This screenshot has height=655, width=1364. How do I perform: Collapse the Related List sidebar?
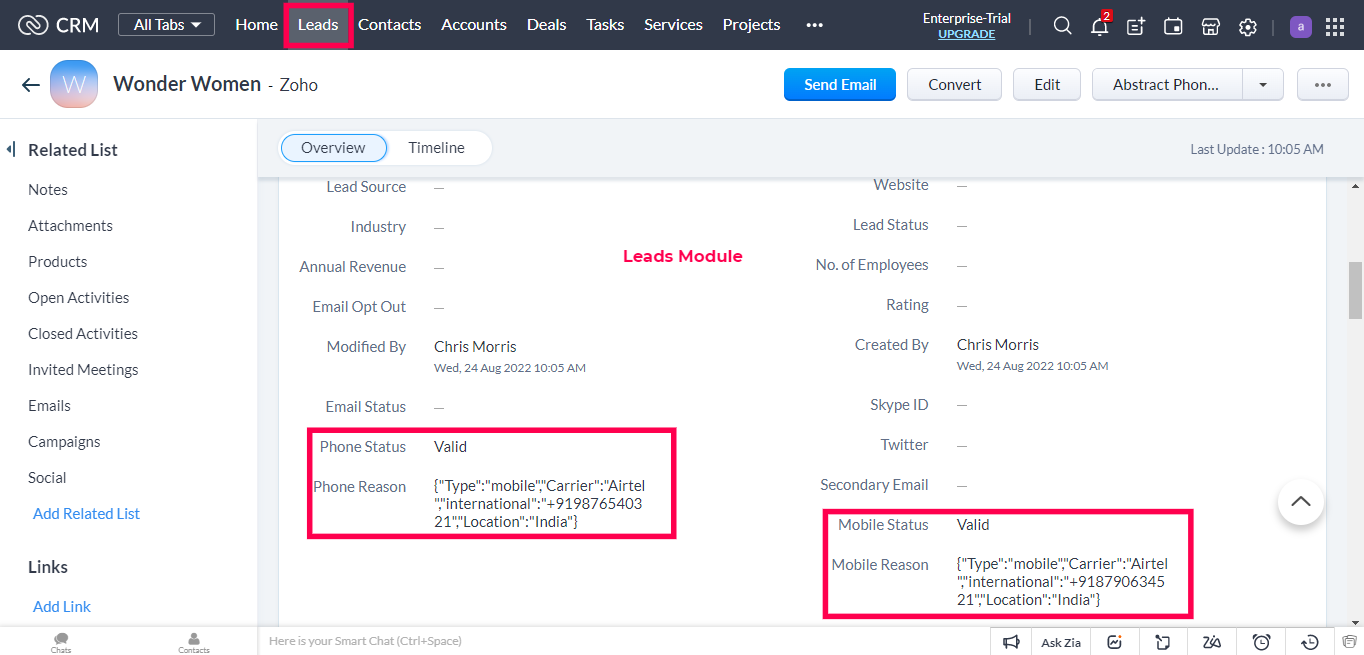click(x=11, y=149)
